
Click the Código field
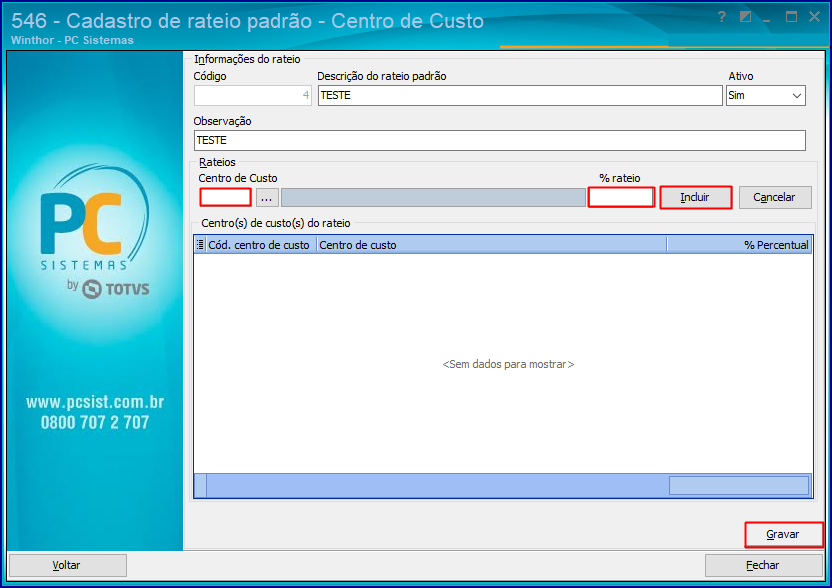click(x=252, y=96)
